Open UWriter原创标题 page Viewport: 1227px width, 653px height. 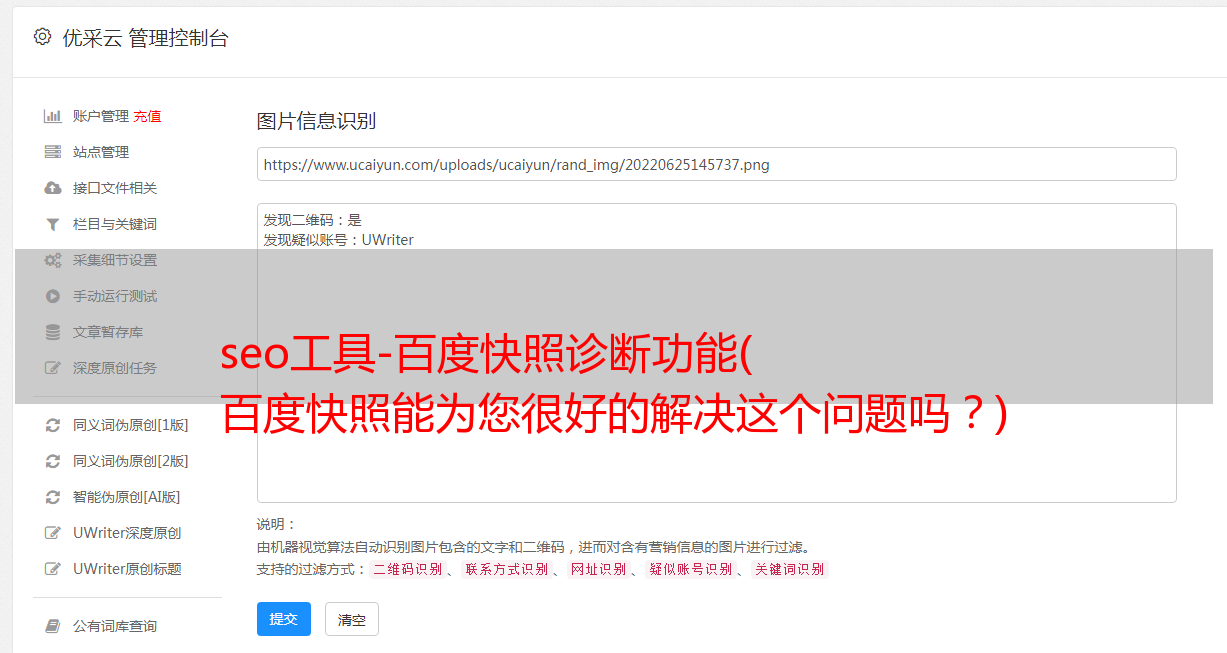(x=127, y=569)
